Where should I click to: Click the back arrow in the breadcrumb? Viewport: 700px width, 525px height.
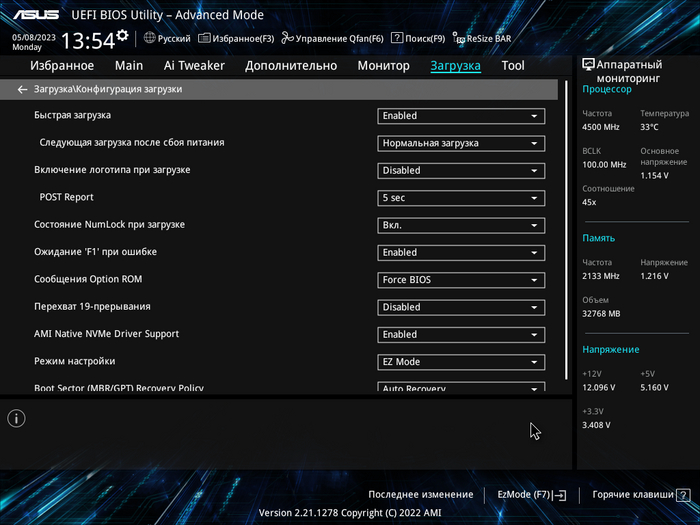click(x=23, y=89)
